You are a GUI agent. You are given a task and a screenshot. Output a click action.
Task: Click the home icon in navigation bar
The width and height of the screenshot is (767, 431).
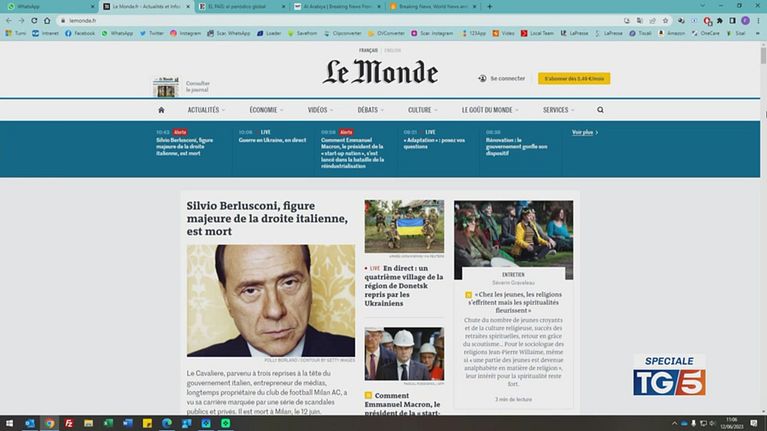(x=161, y=110)
